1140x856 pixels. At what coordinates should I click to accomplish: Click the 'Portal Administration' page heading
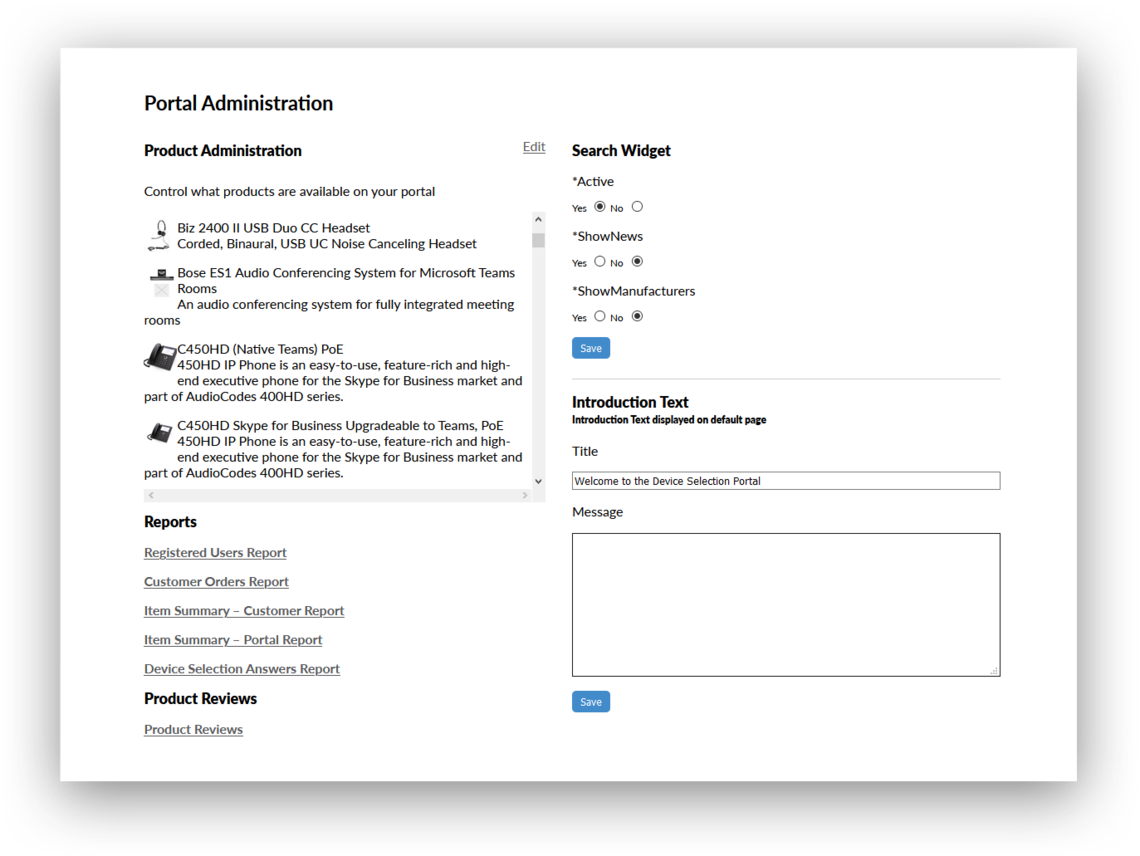pyautogui.click(x=238, y=103)
